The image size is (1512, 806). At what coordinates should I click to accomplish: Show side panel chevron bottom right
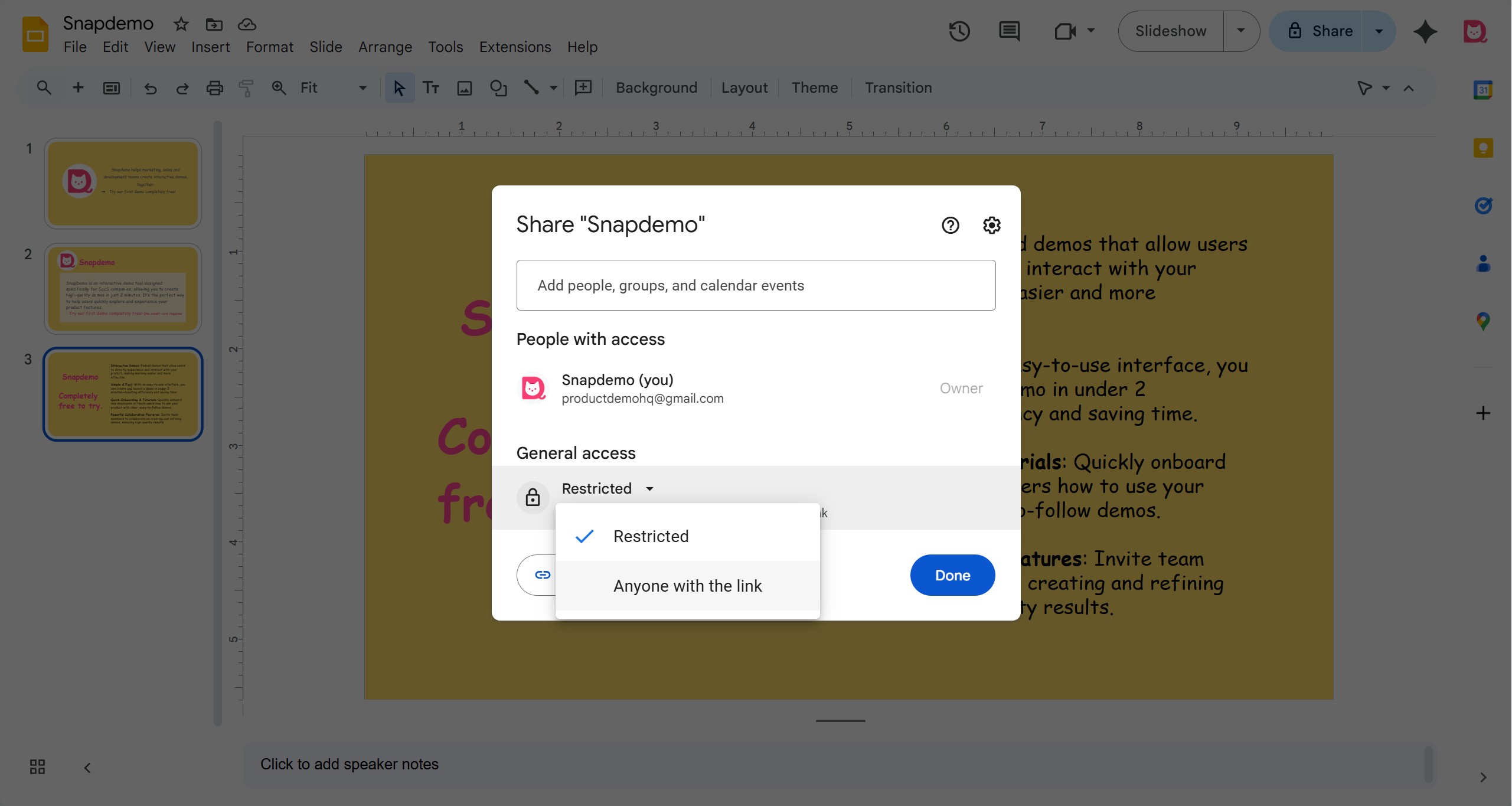pyautogui.click(x=1483, y=777)
